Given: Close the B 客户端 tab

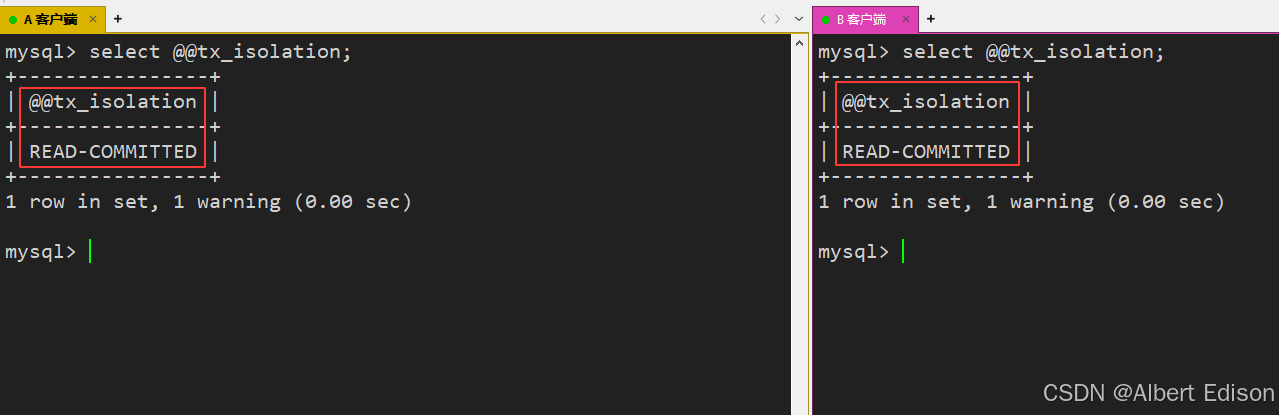Looking at the screenshot, I should tap(908, 19).
